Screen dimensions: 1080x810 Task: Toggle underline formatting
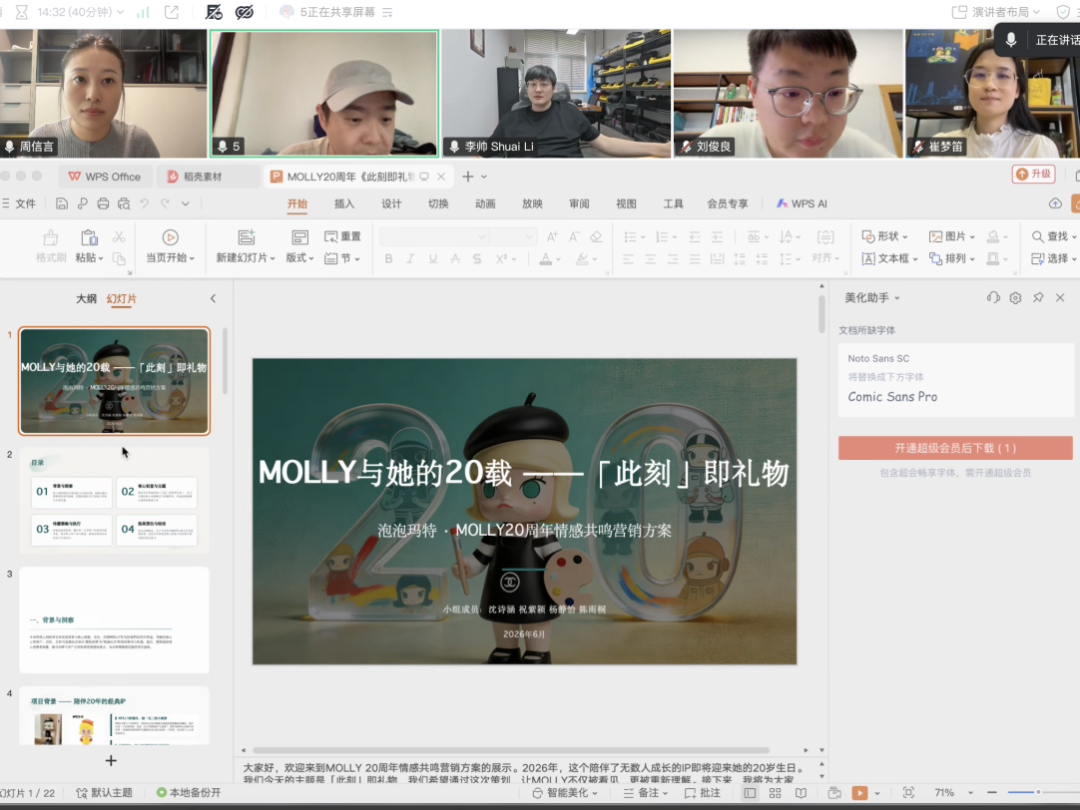tap(433, 258)
